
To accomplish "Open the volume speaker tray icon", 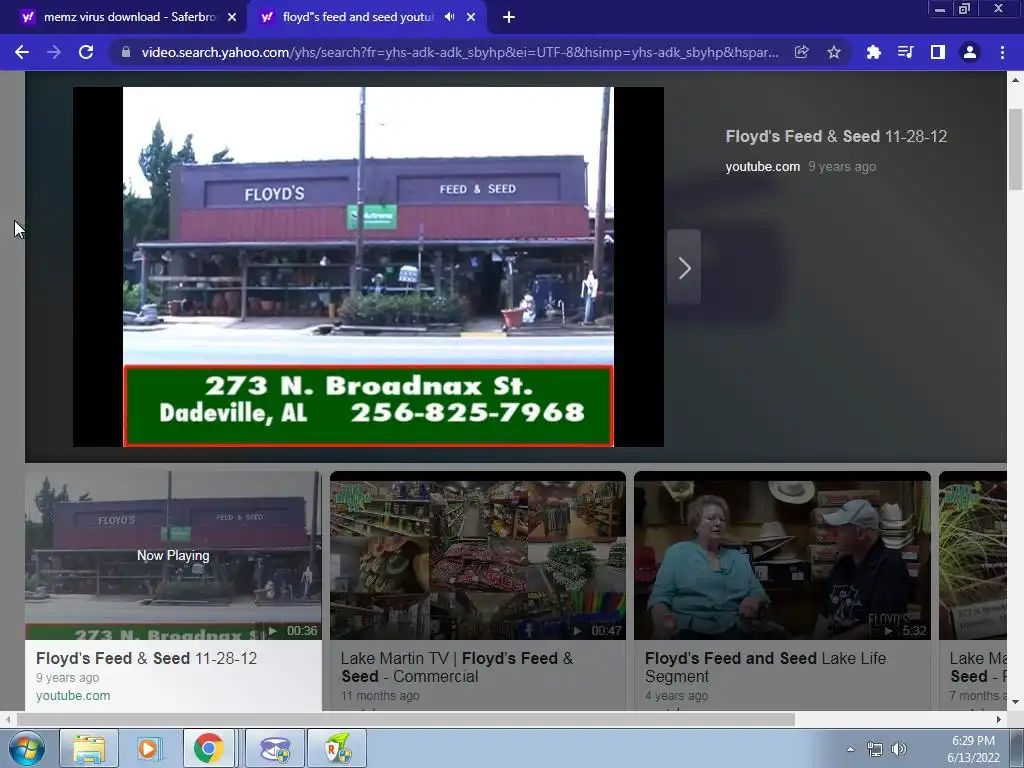I will (x=899, y=749).
